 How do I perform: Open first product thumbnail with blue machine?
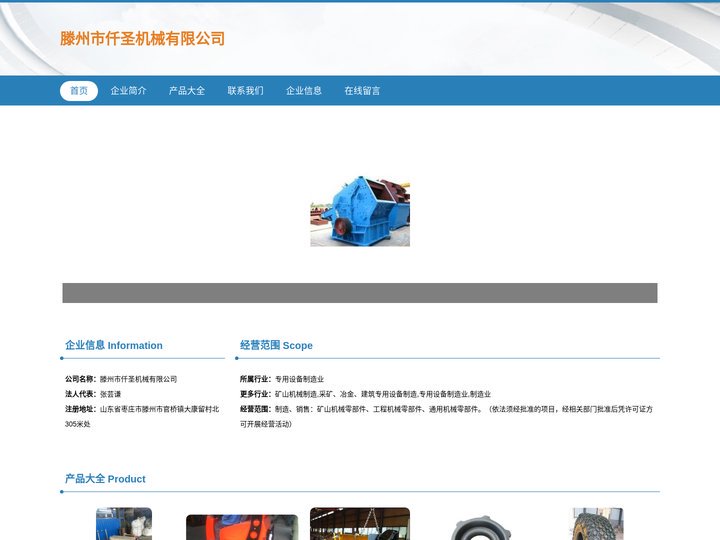tap(124, 523)
